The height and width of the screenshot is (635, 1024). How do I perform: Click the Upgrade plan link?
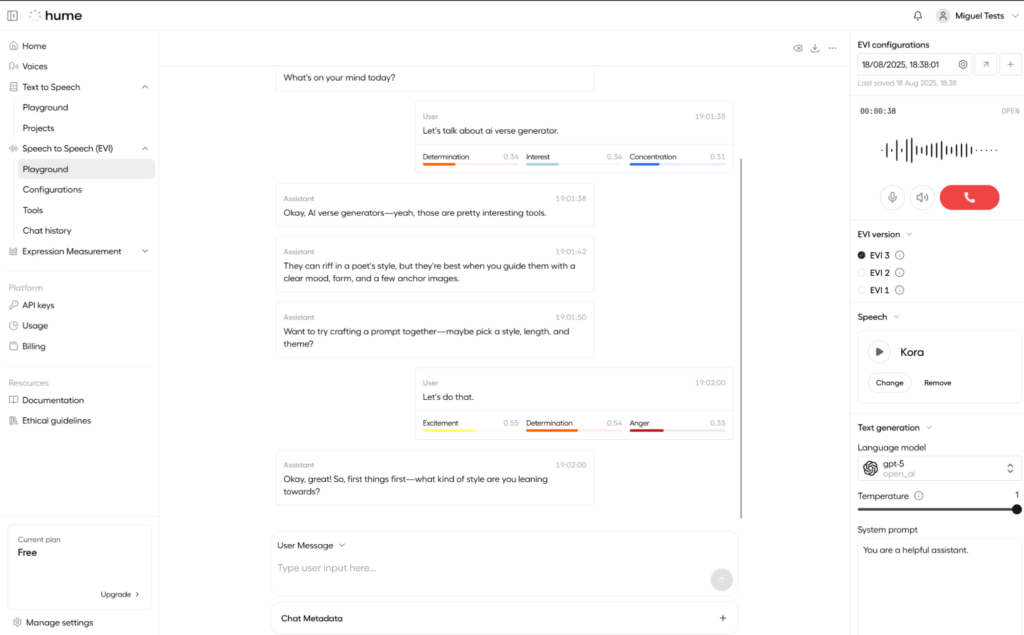coord(120,594)
